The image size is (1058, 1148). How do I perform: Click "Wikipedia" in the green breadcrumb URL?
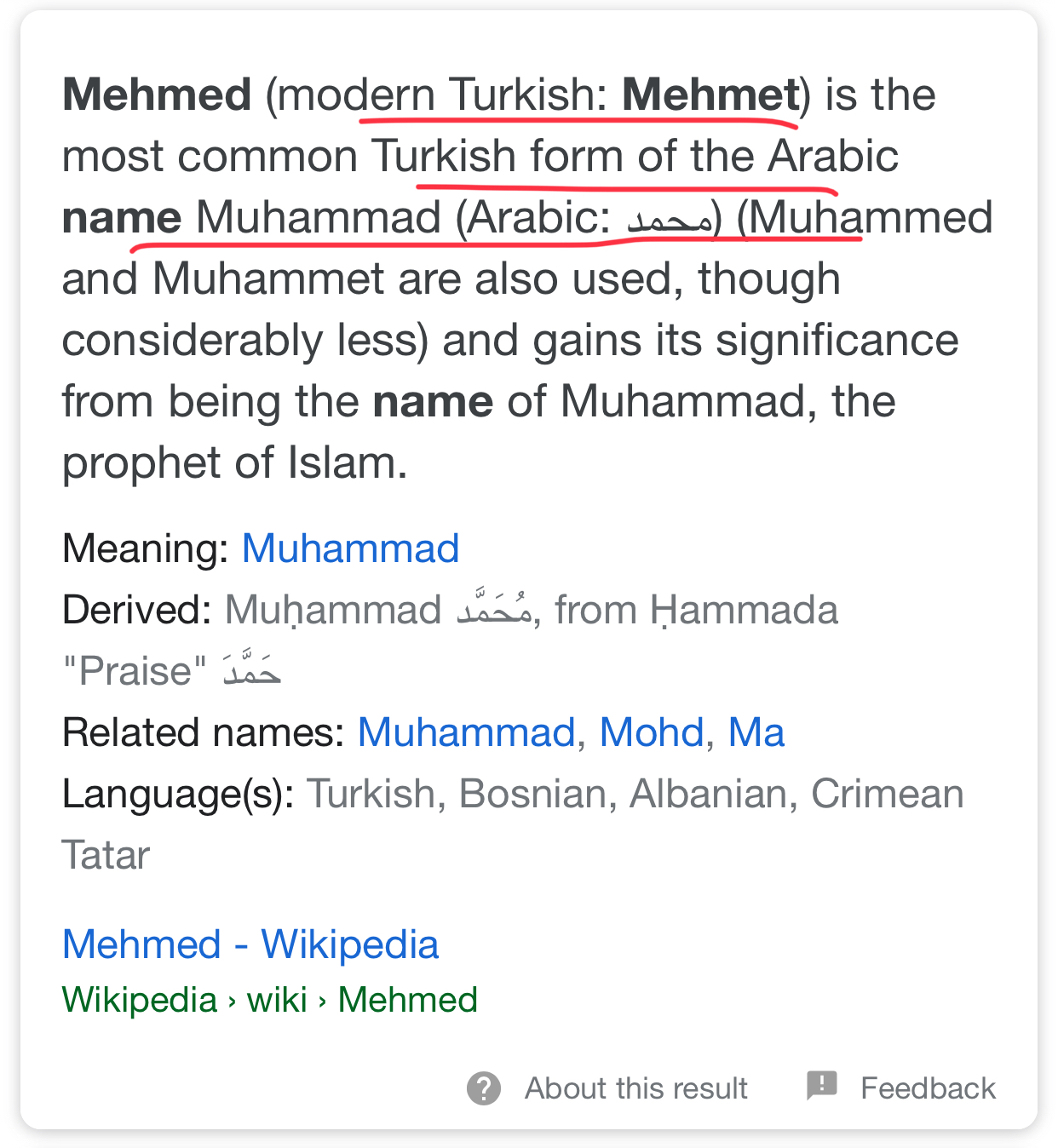coord(140,1000)
